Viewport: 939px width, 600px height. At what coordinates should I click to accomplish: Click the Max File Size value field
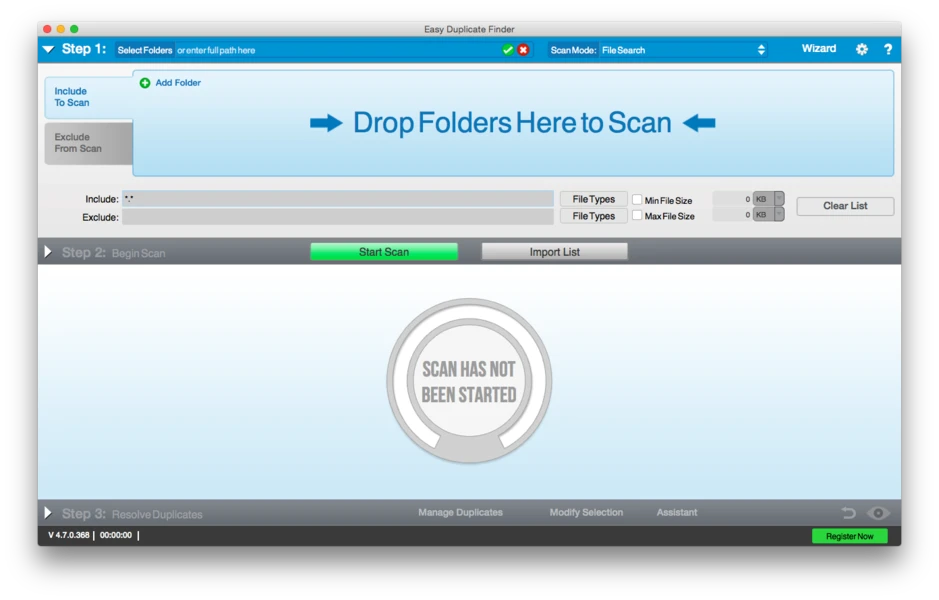(x=732, y=214)
